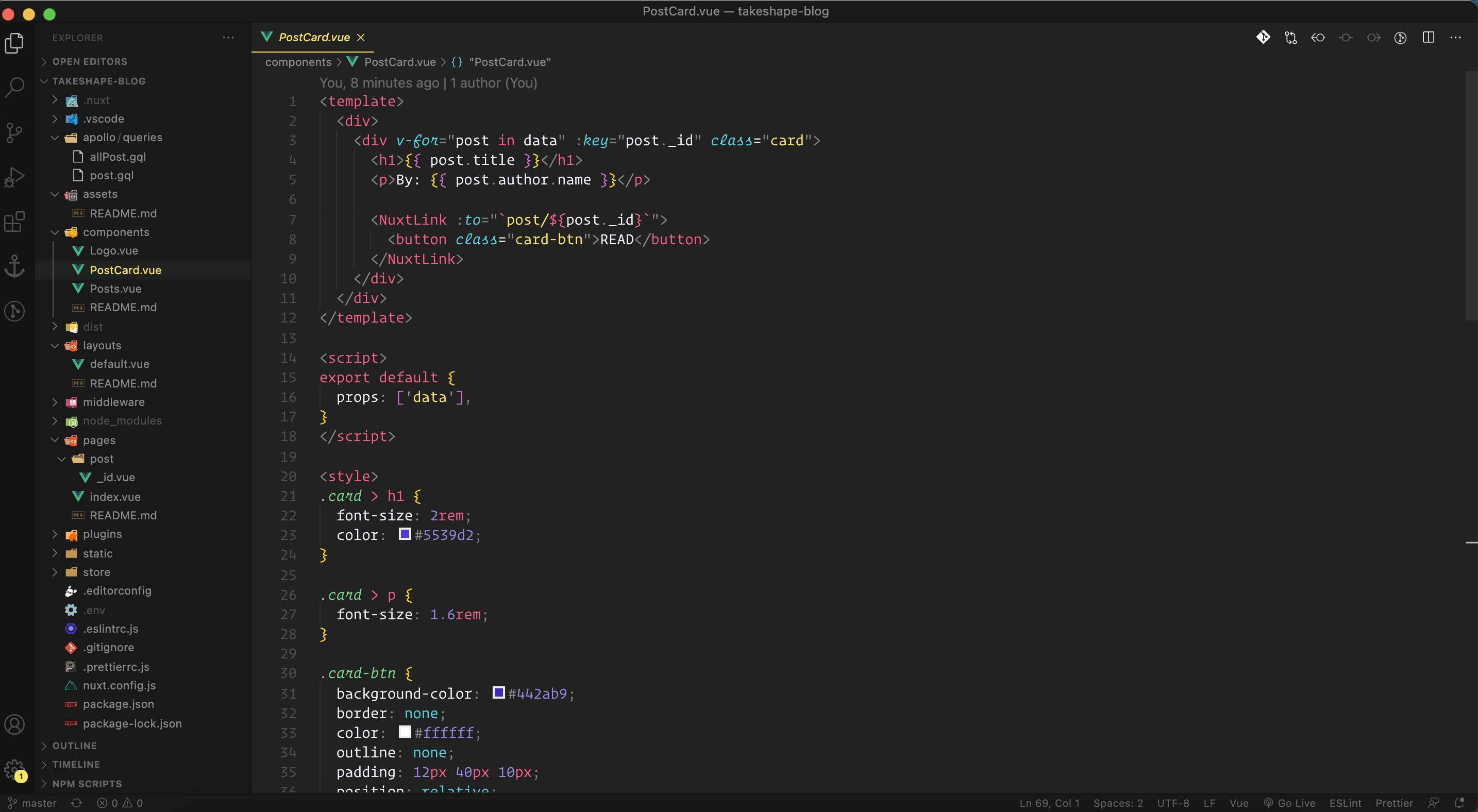Change encoding via UTF-8 status item
Viewport: 1478px width, 812px height.
[x=1173, y=803]
